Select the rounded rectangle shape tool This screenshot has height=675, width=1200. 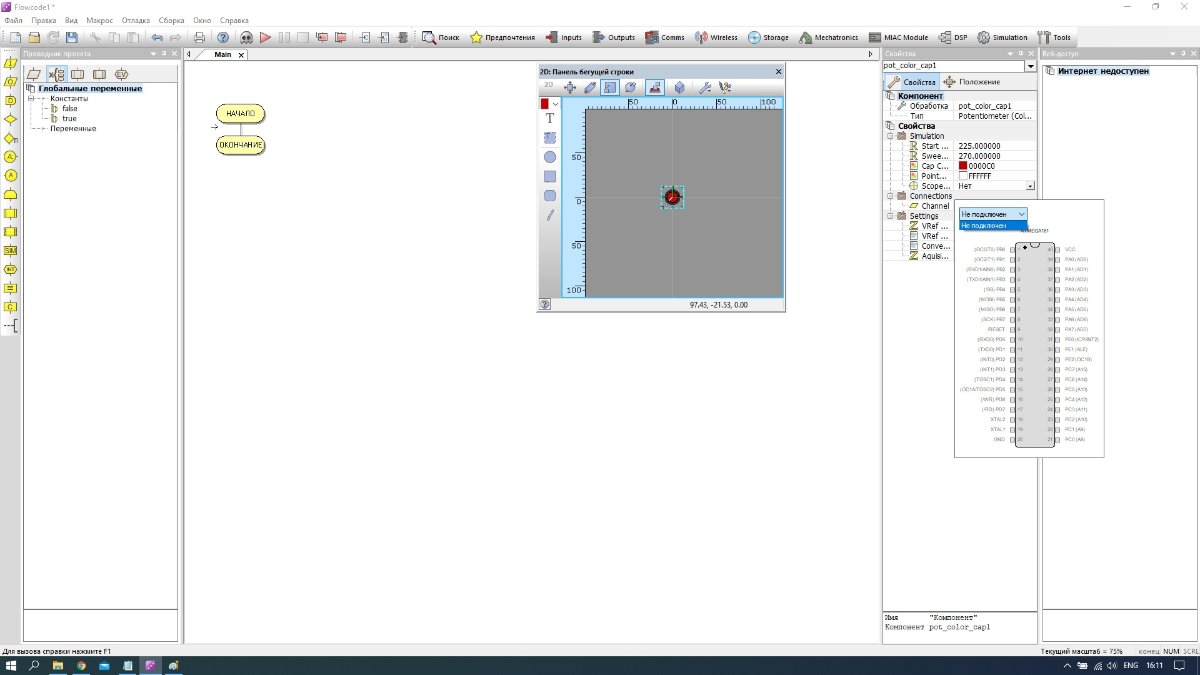point(550,195)
